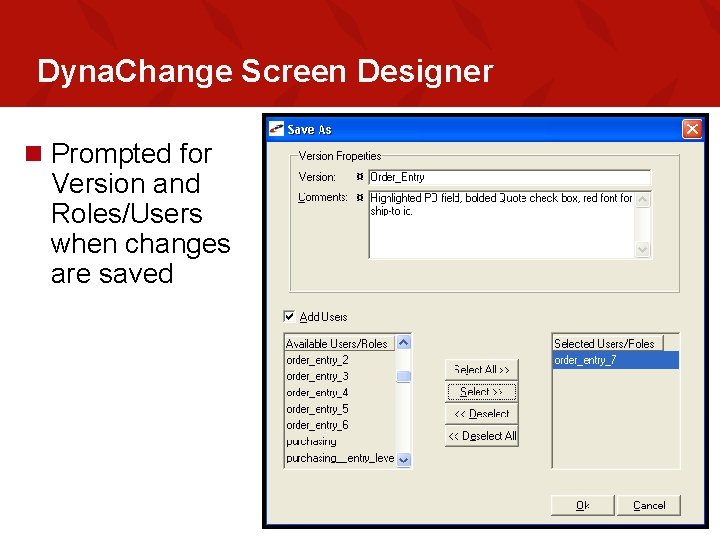Click the Comments scrollbar down arrow
The image size is (720, 540).
pos(643,249)
